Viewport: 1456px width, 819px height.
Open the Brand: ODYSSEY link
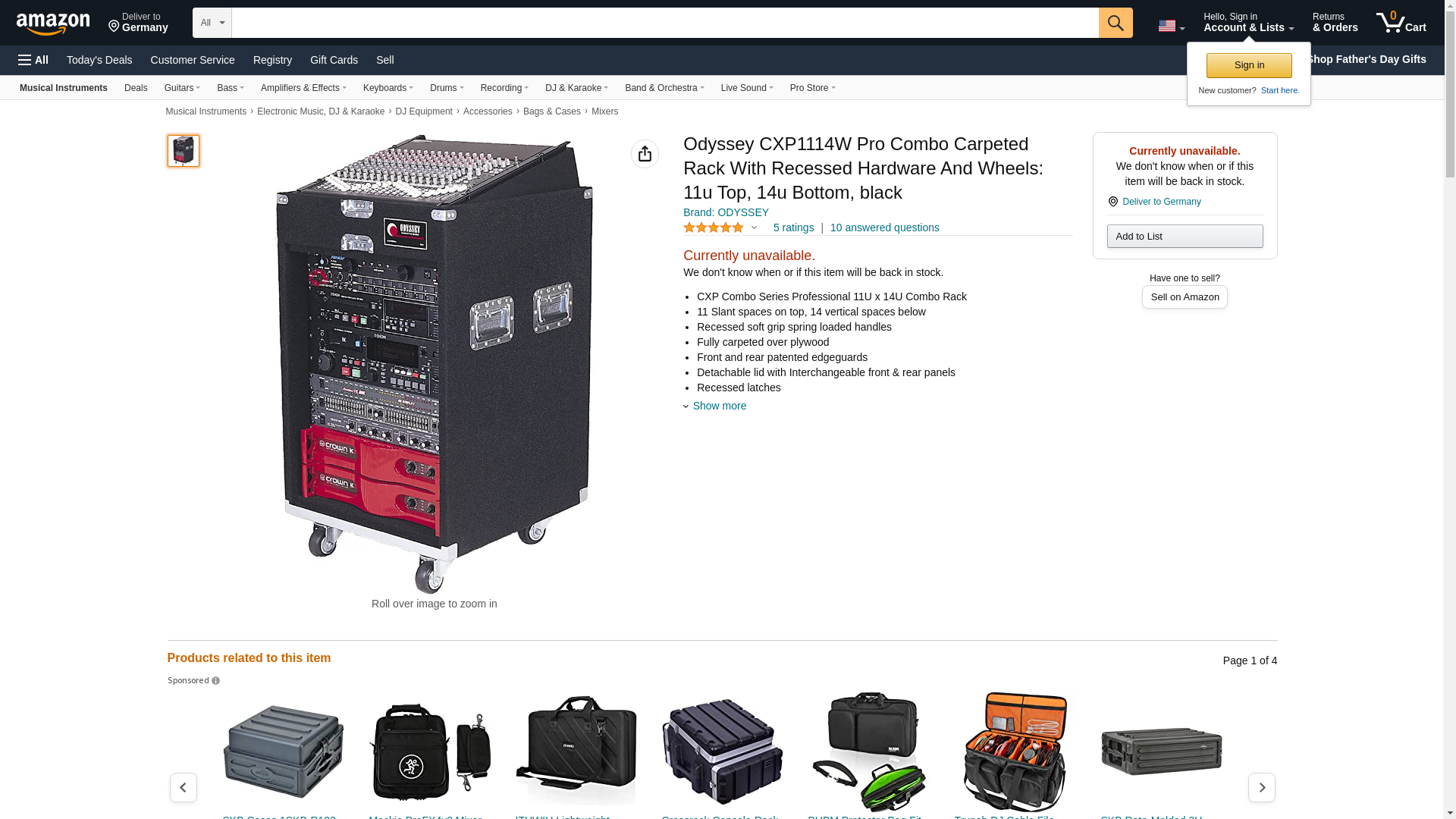[x=725, y=212]
